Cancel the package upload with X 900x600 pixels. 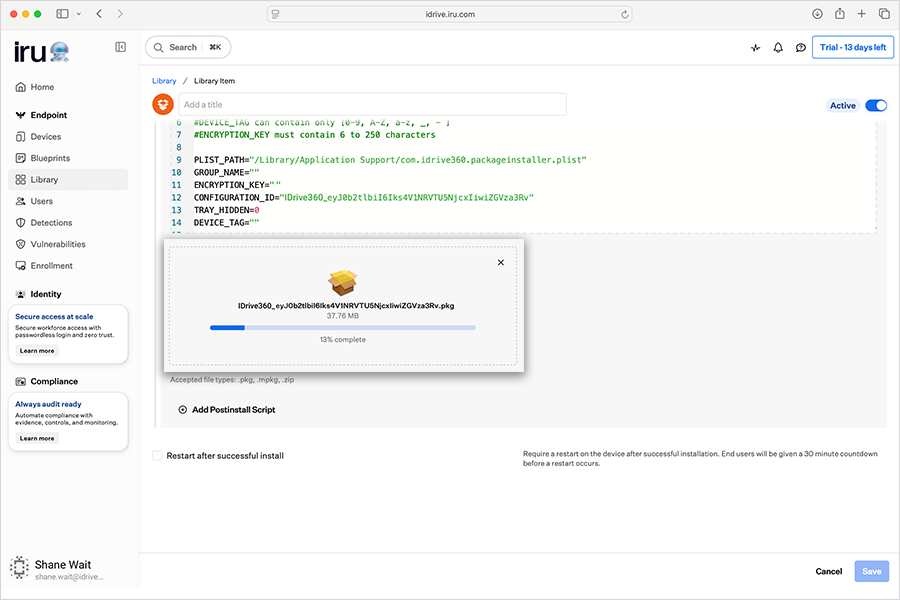pos(501,262)
